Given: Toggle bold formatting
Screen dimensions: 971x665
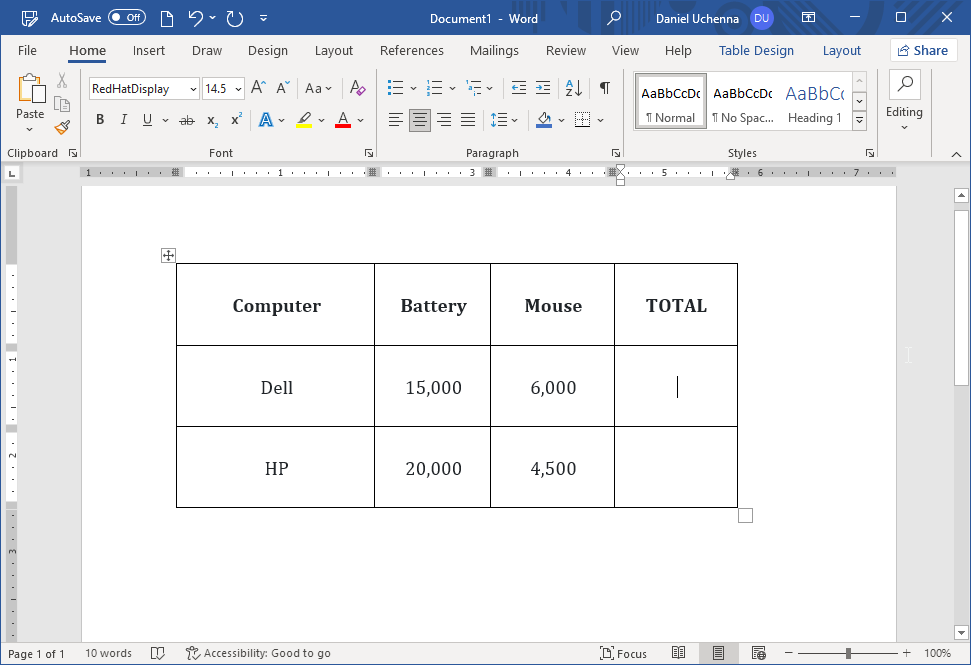Looking at the screenshot, I should 100,119.
